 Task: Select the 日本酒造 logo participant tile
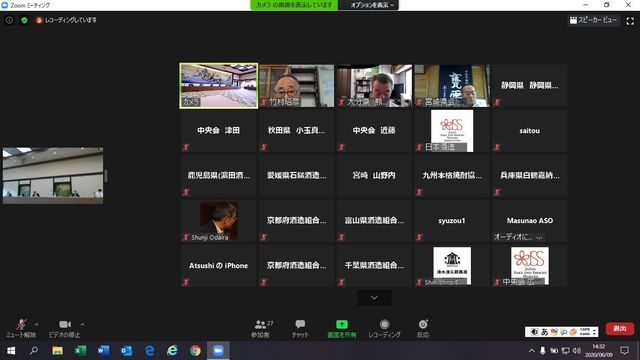pyautogui.click(x=452, y=131)
